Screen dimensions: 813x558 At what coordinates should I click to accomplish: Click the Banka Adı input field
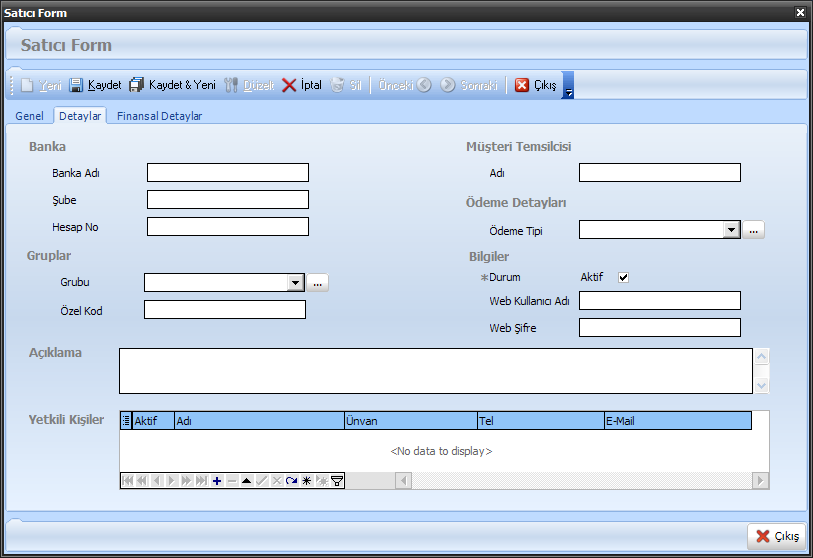(x=228, y=173)
